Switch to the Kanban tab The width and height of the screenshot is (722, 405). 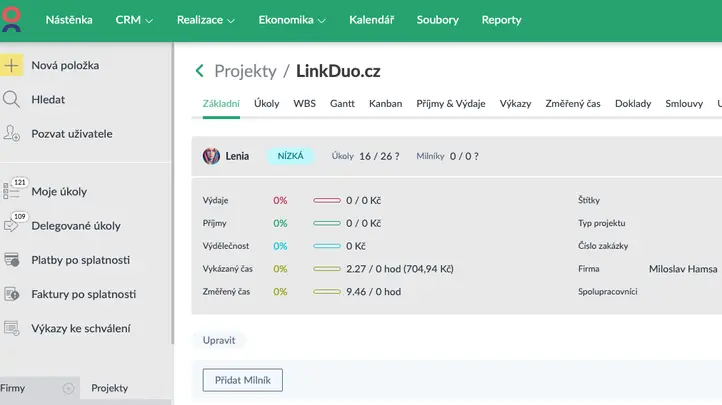coord(385,103)
